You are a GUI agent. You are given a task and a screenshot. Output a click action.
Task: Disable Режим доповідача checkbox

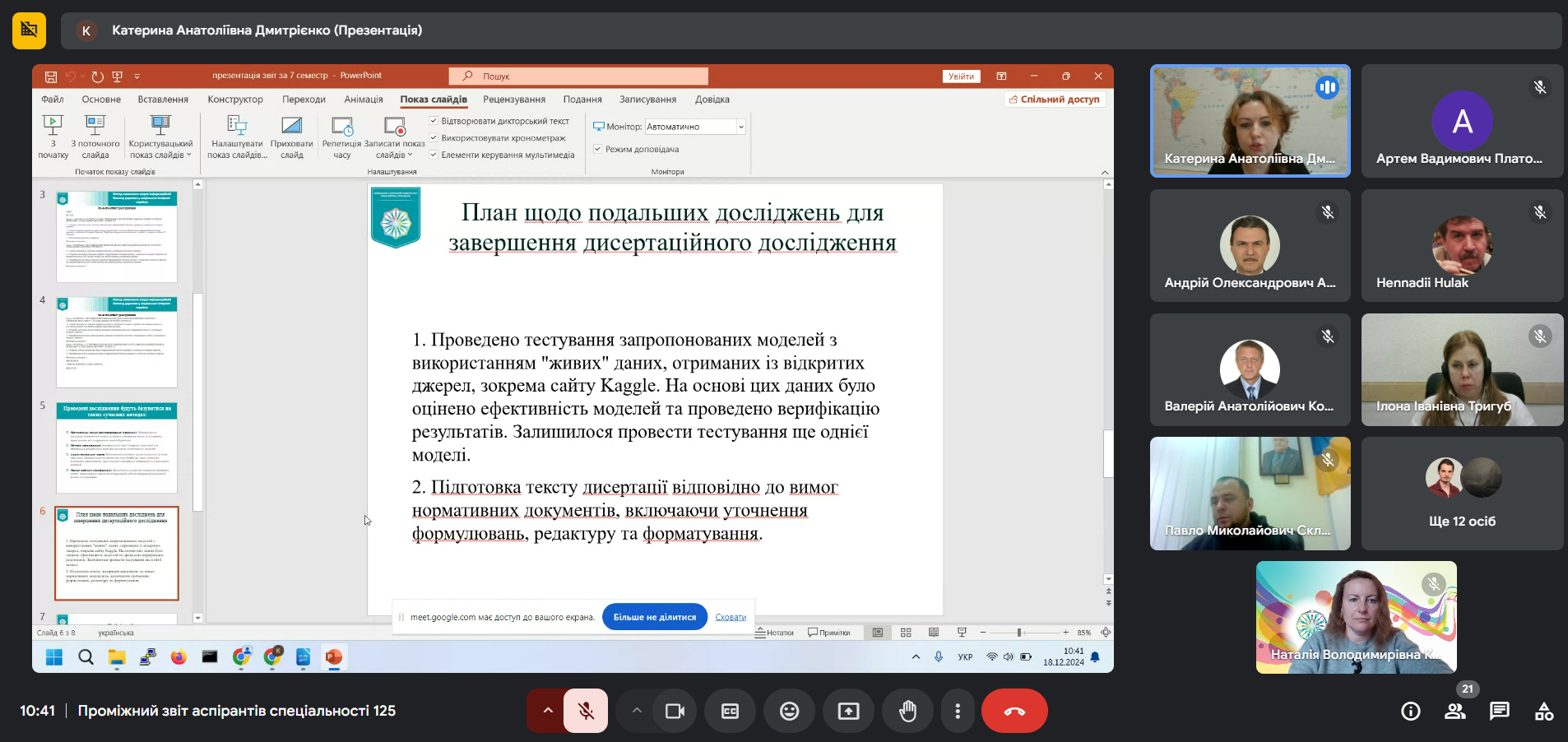pyautogui.click(x=598, y=149)
